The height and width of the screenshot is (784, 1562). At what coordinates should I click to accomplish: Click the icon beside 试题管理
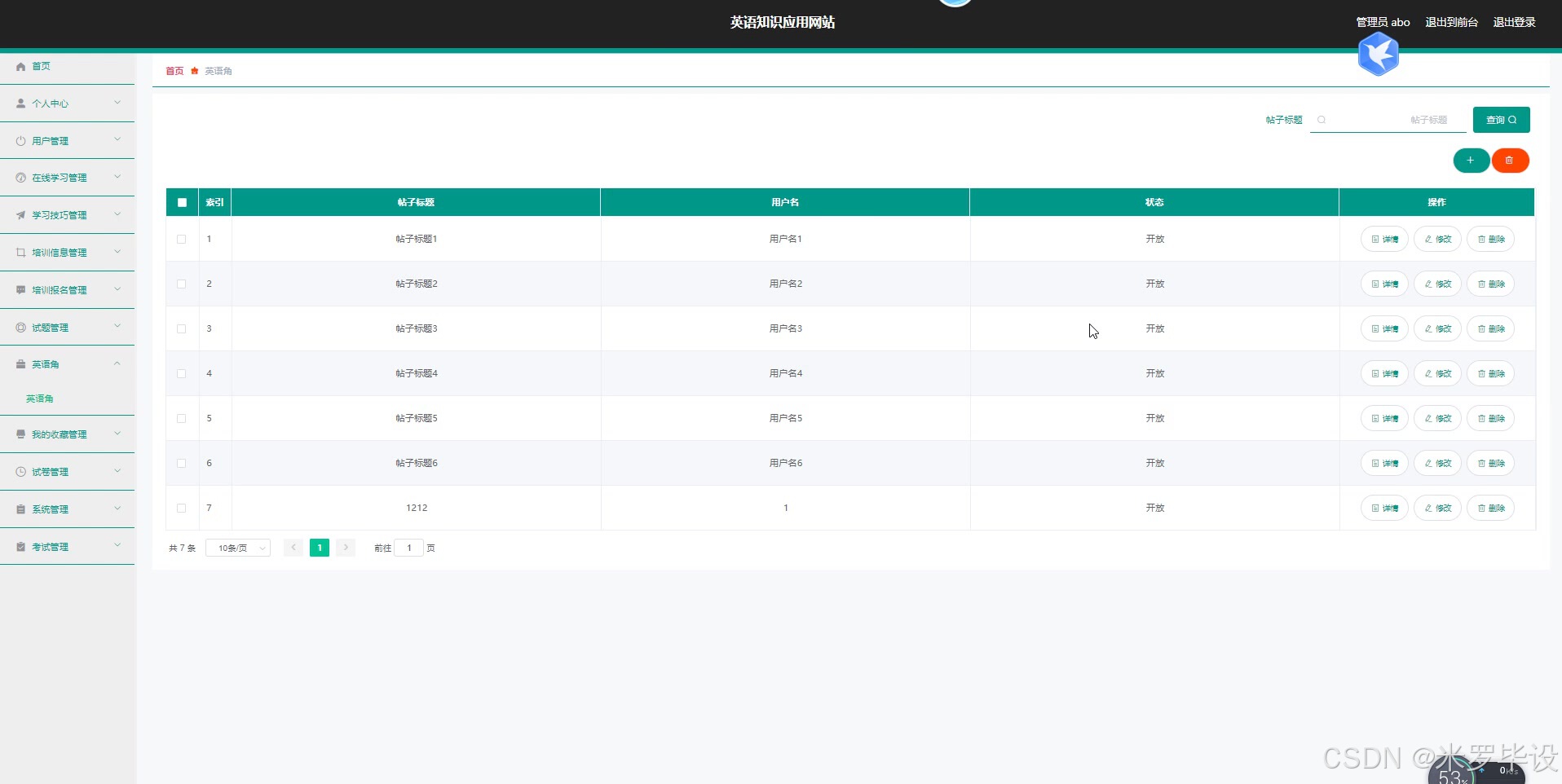(21, 328)
